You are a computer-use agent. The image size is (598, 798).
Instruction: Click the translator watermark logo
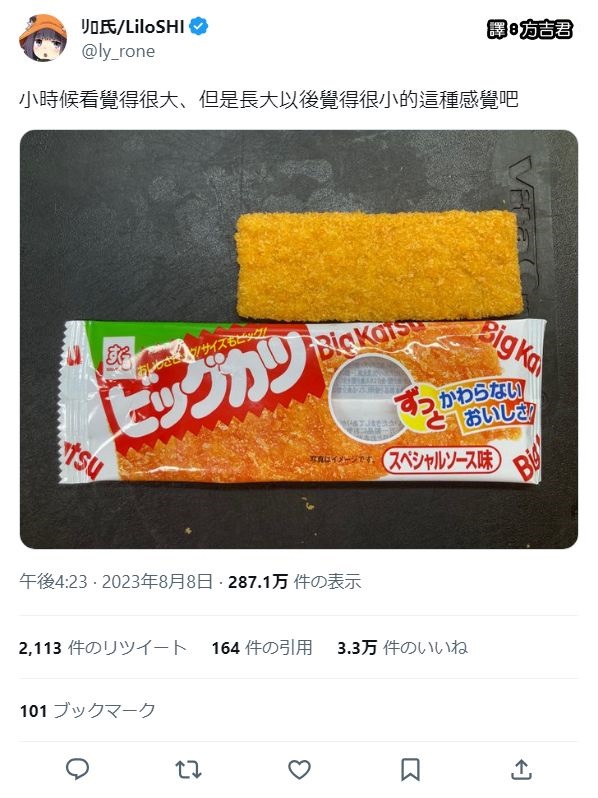(x=530, y=30)
